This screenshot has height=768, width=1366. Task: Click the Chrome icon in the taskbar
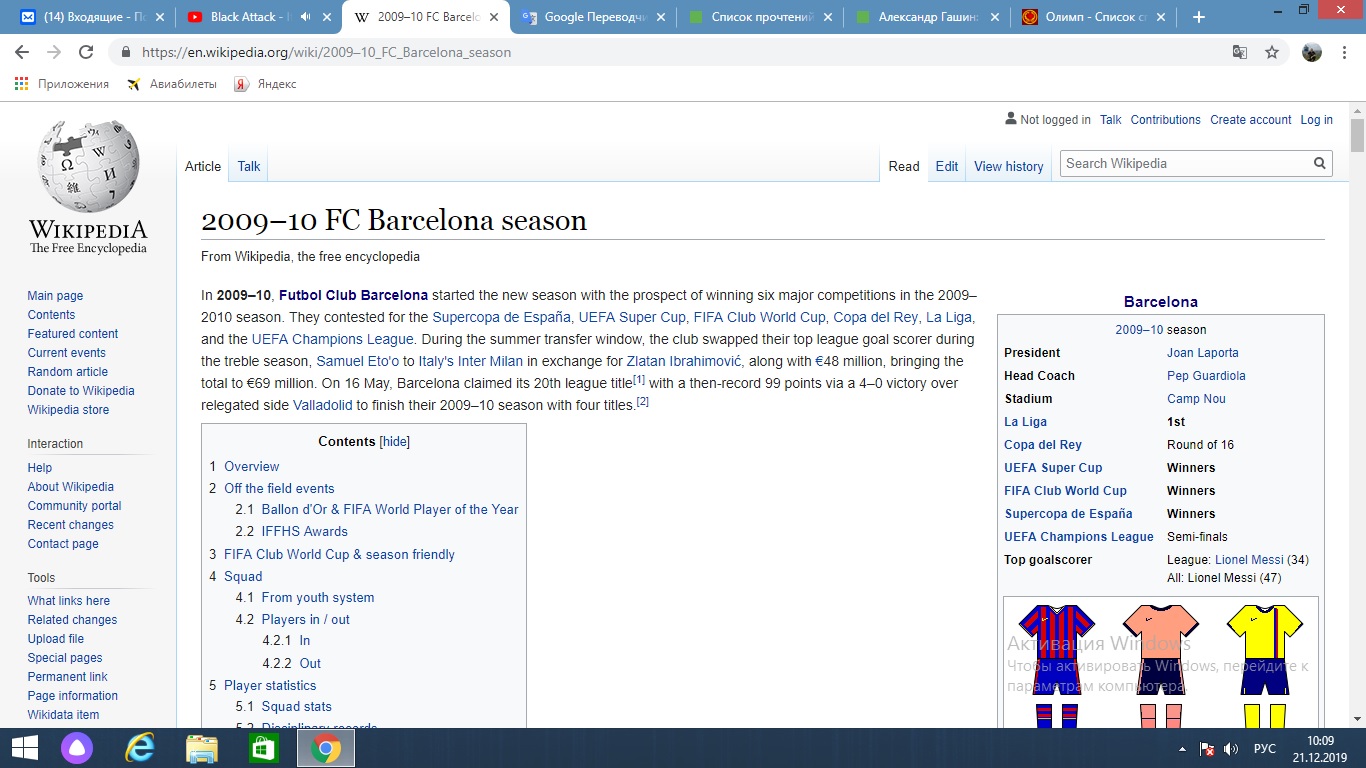click(326, 748)
